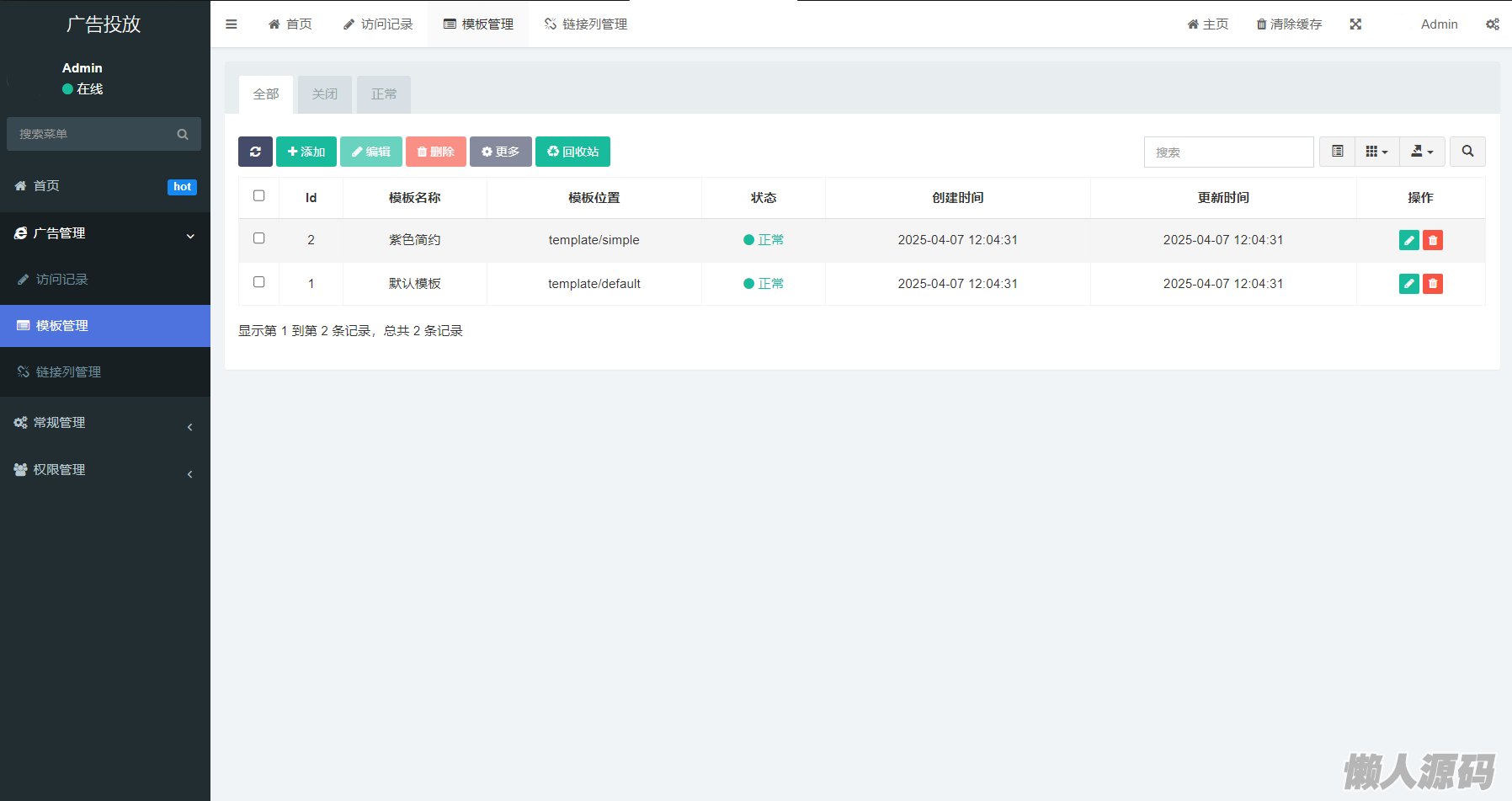Screen dimensions: 1512x801
Task: Select the checkbox for row Id 1
Action: pos(259,282)
